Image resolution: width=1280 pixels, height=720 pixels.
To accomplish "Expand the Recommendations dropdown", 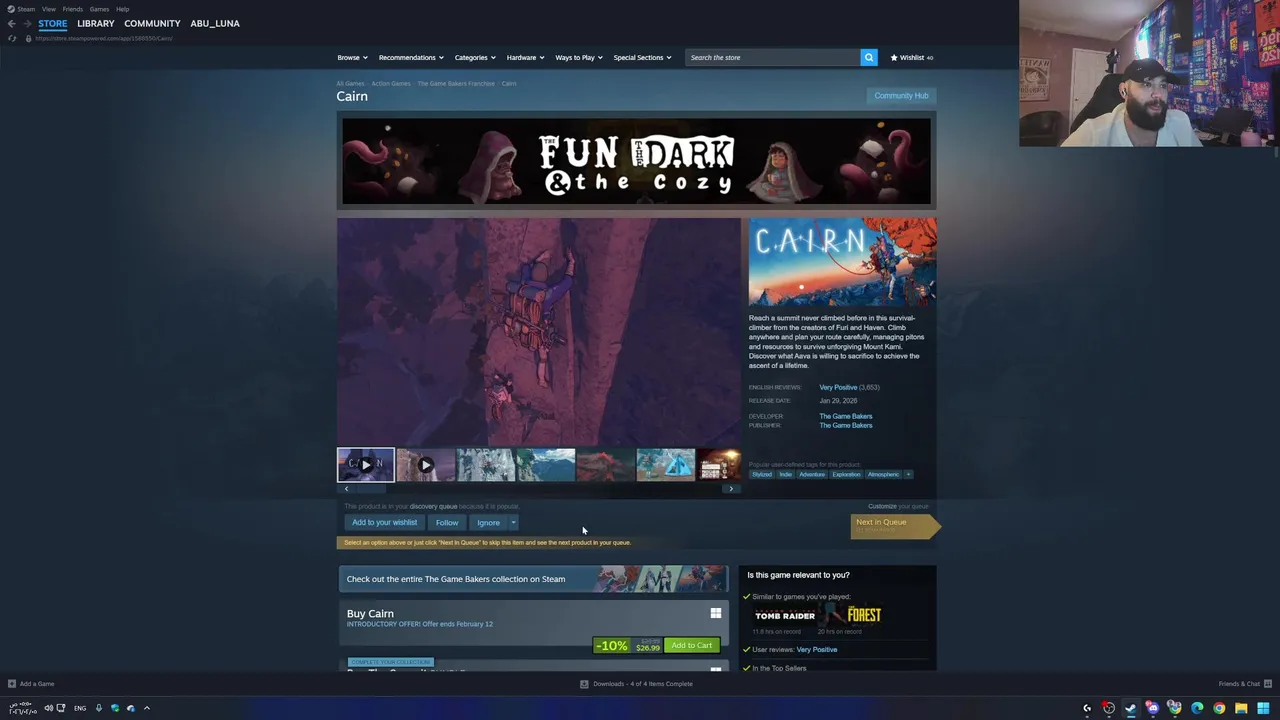I will (411, 57).
